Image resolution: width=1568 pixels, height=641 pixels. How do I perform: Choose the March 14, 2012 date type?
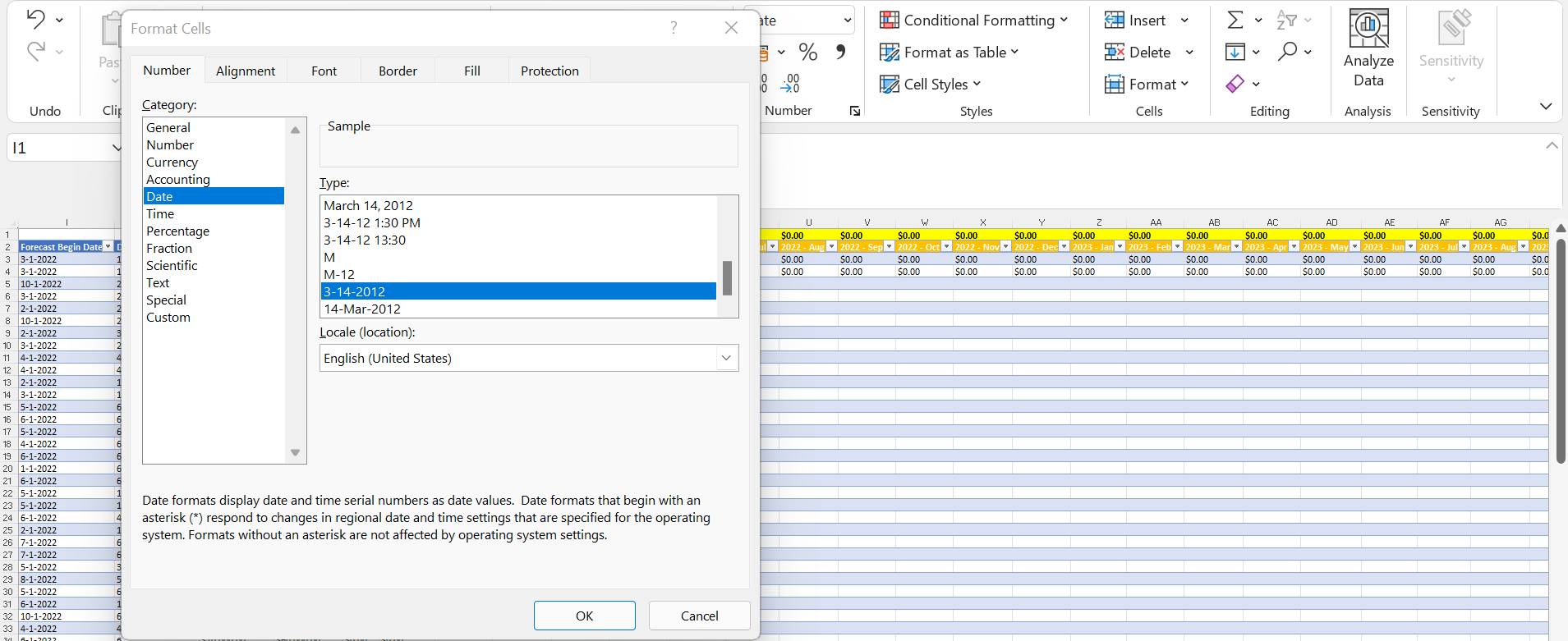point(518,206)
